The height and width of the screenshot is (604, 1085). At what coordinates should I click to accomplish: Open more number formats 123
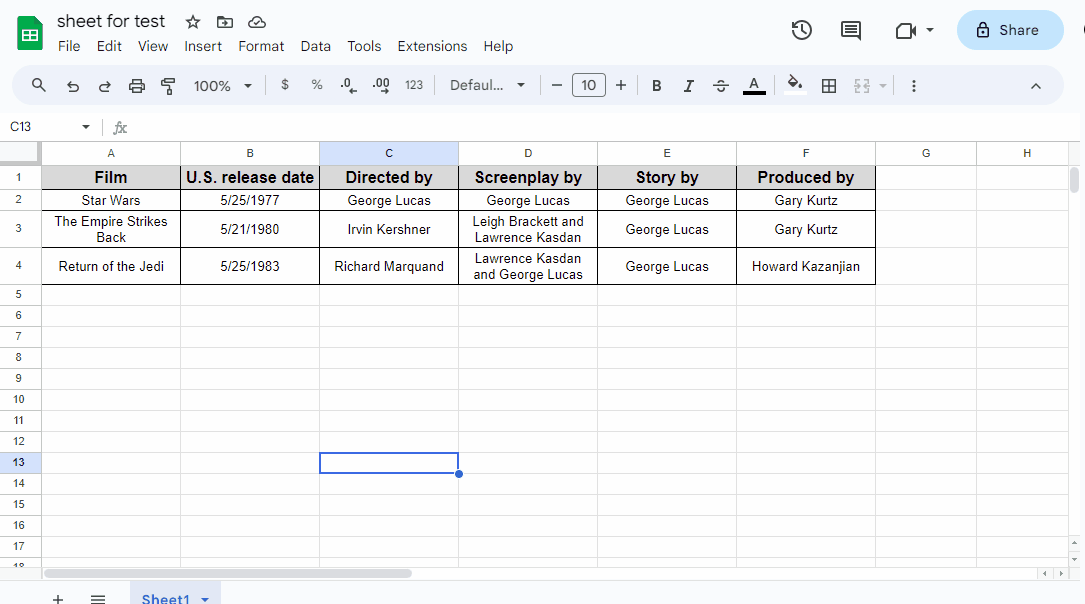(414, 85)
